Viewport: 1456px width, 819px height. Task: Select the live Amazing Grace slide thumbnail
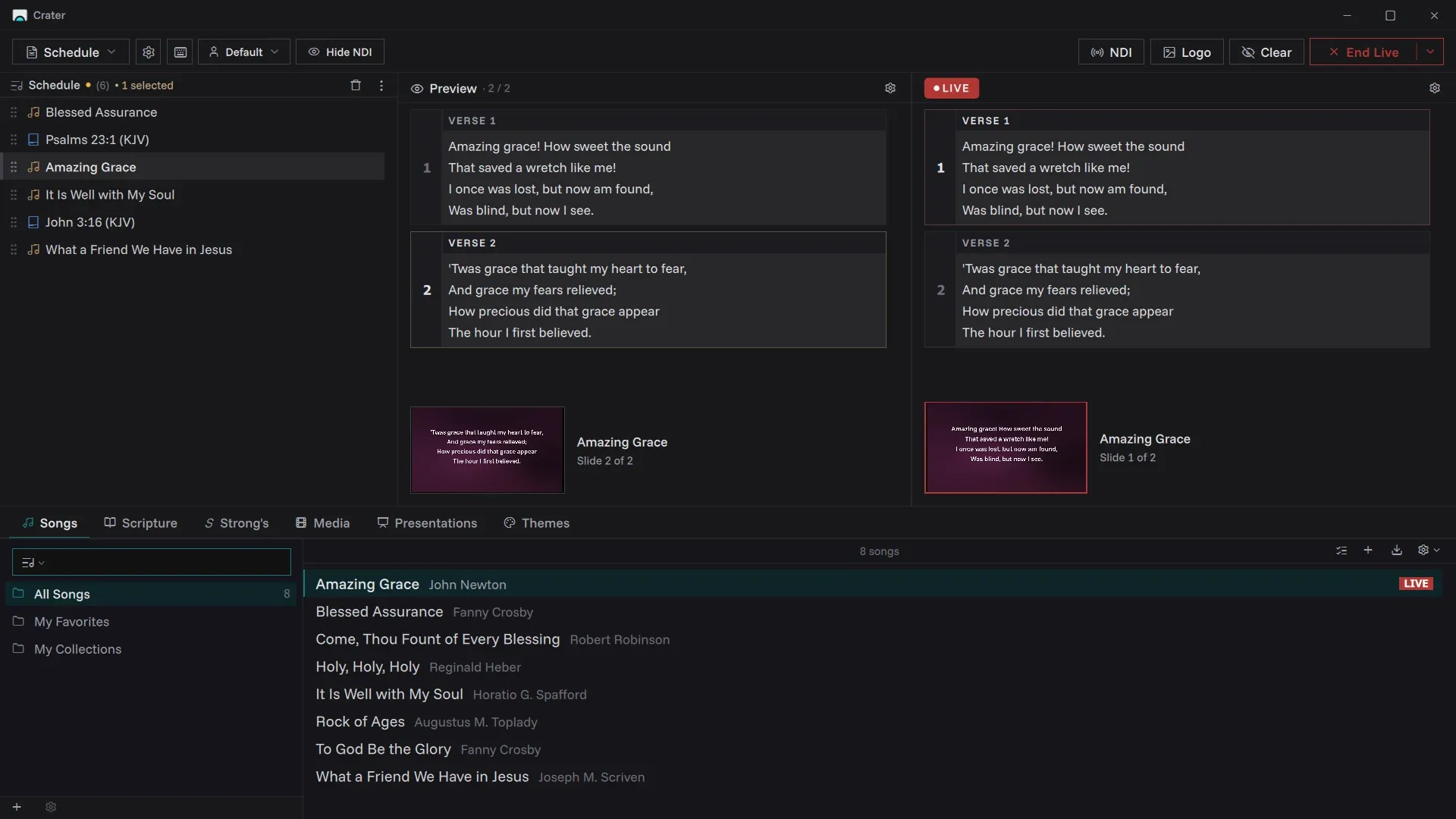(1006, 448)
